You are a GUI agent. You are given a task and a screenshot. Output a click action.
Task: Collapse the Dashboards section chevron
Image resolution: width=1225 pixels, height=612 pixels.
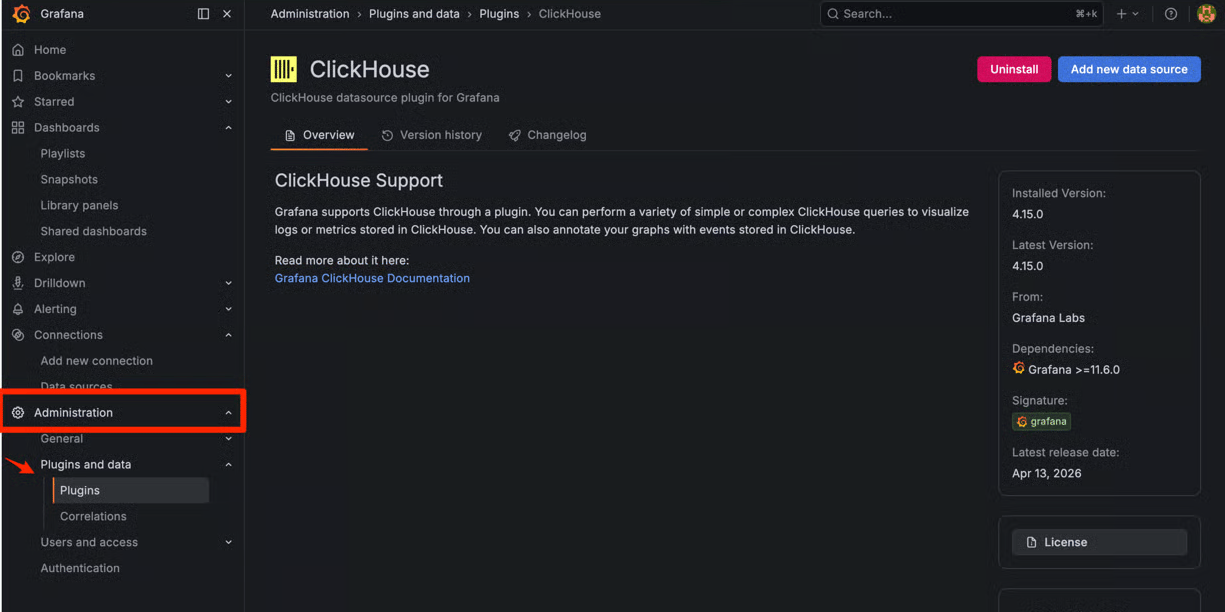click(x=228, y=128)
